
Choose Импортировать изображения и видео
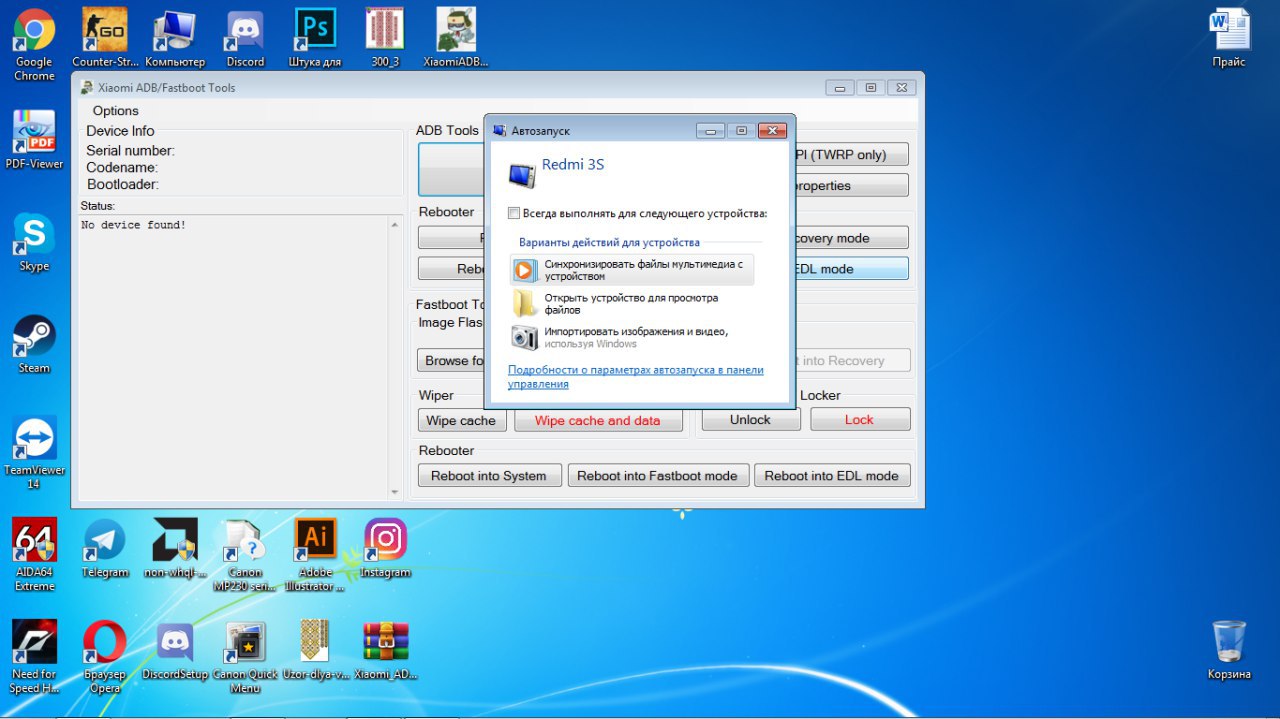(631, 338)
